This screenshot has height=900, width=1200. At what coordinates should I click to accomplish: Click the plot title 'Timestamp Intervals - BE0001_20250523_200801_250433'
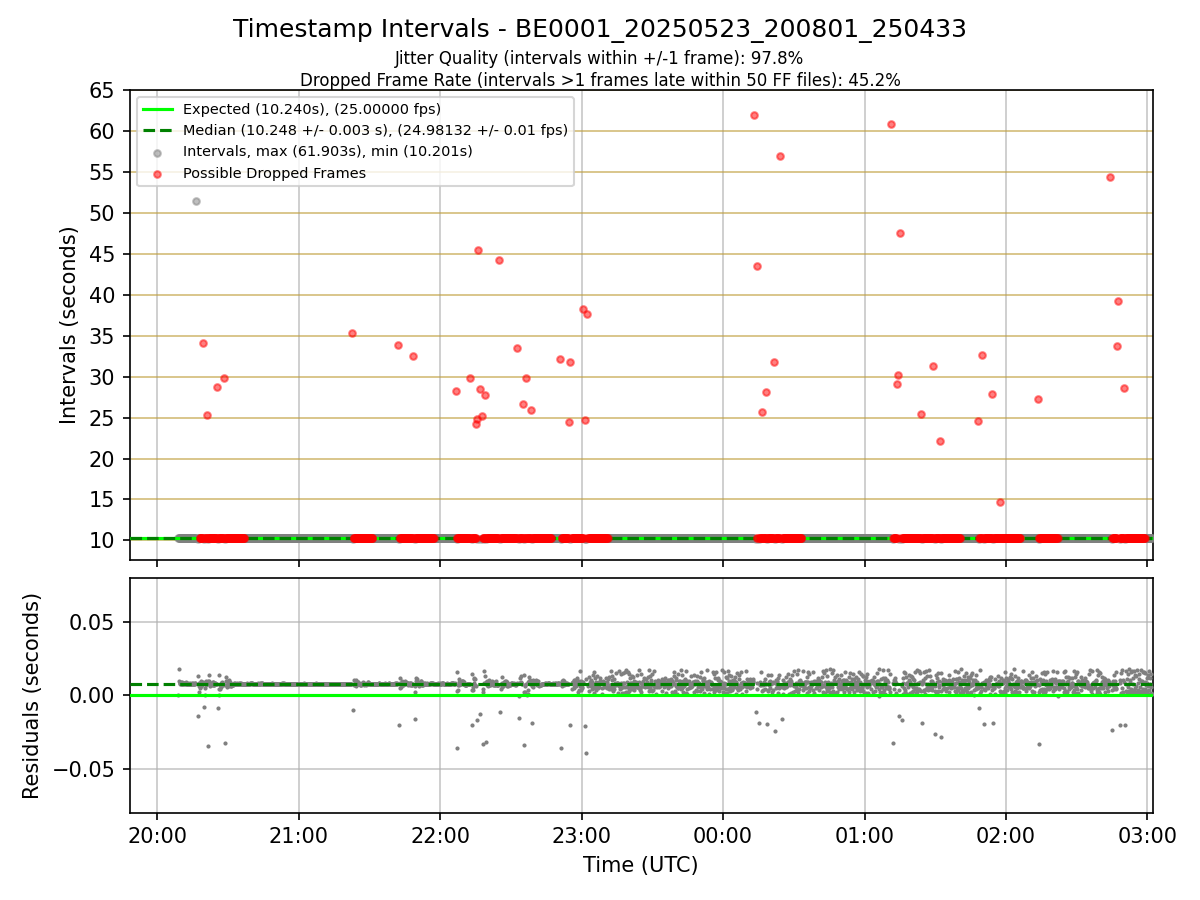599,29
